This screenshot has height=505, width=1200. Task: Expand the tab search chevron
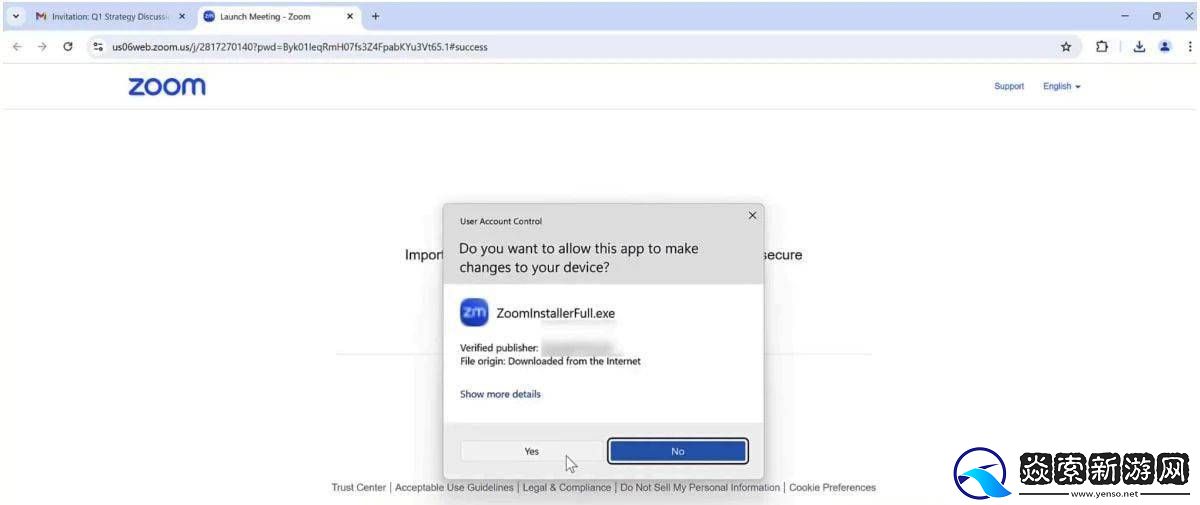coord(16,16)
